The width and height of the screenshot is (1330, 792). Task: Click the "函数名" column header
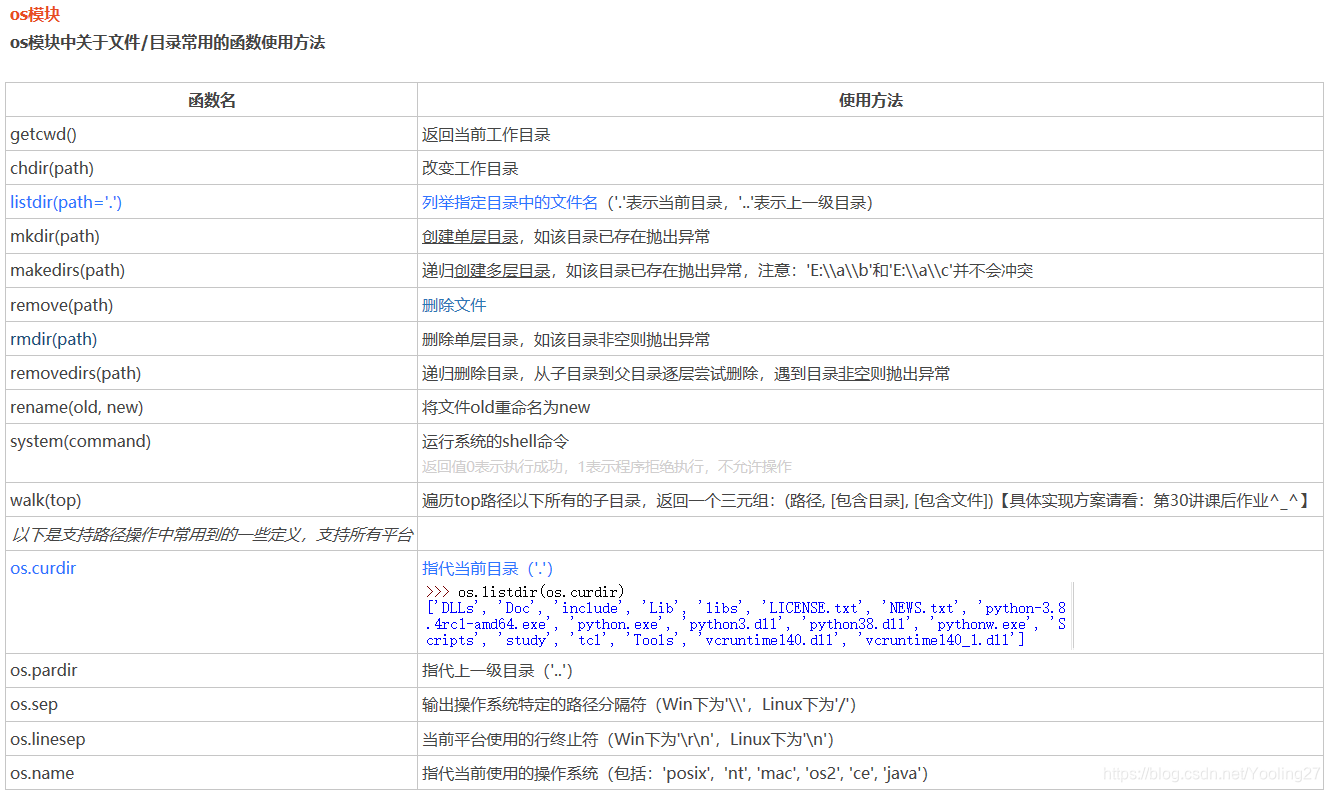(212, 100)
